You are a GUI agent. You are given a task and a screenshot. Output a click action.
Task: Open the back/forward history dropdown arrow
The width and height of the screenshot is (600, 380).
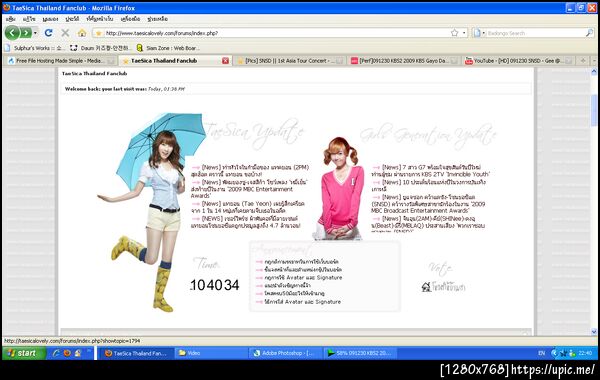(x=35, y=33)
